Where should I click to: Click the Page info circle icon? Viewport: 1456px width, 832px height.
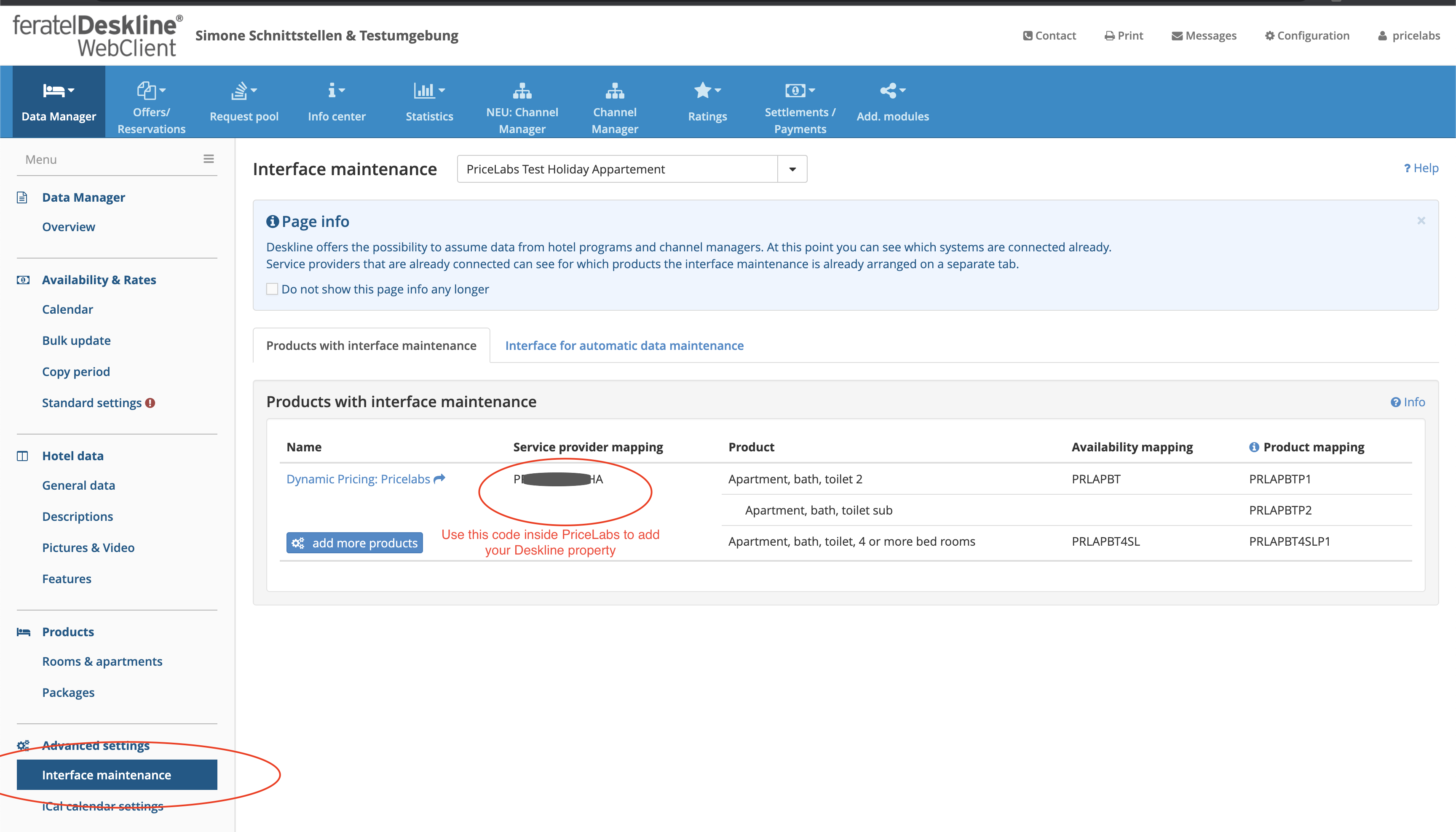click(273, 221)
